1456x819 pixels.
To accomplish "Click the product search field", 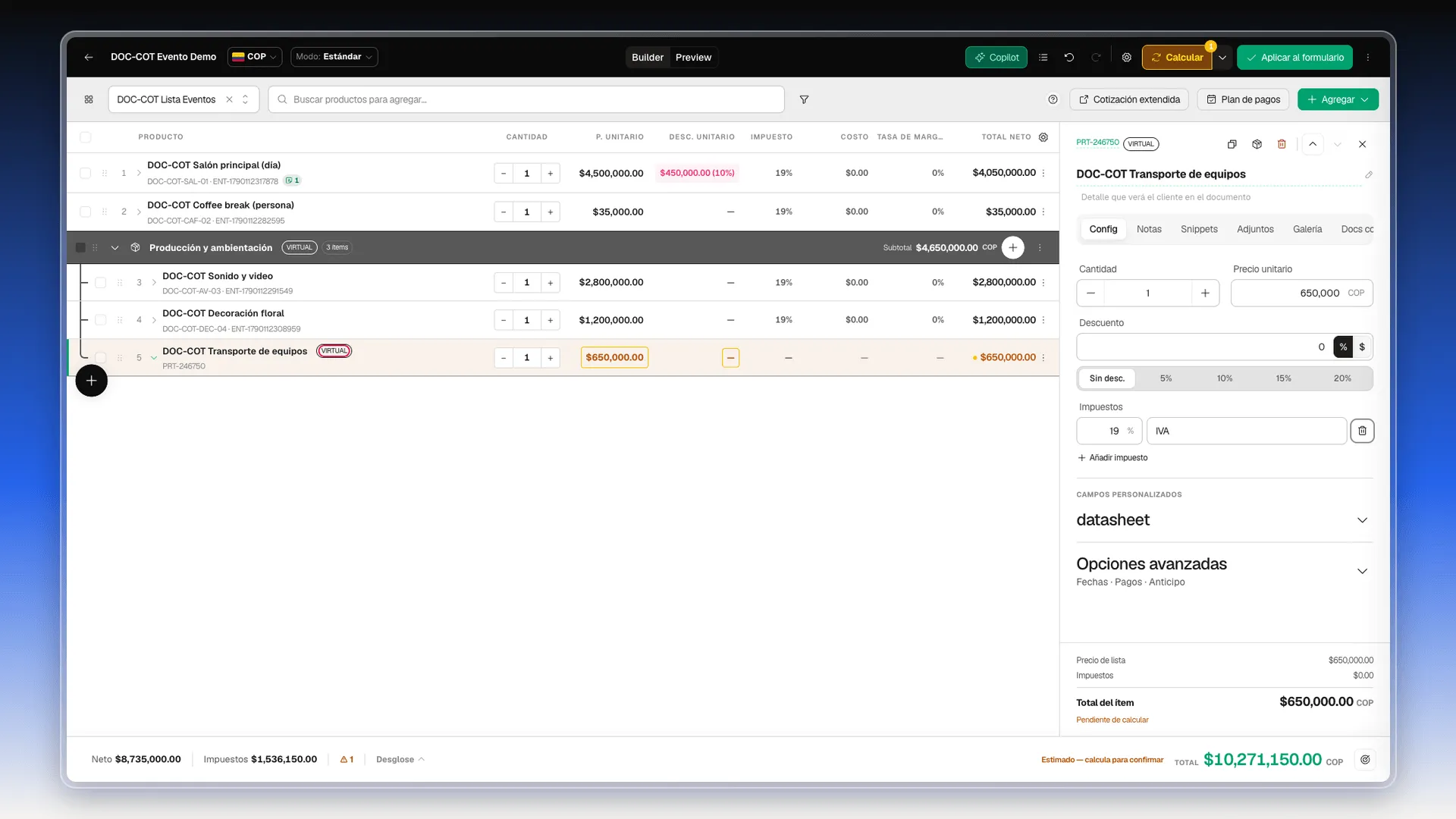I will [x=526, y=99].
